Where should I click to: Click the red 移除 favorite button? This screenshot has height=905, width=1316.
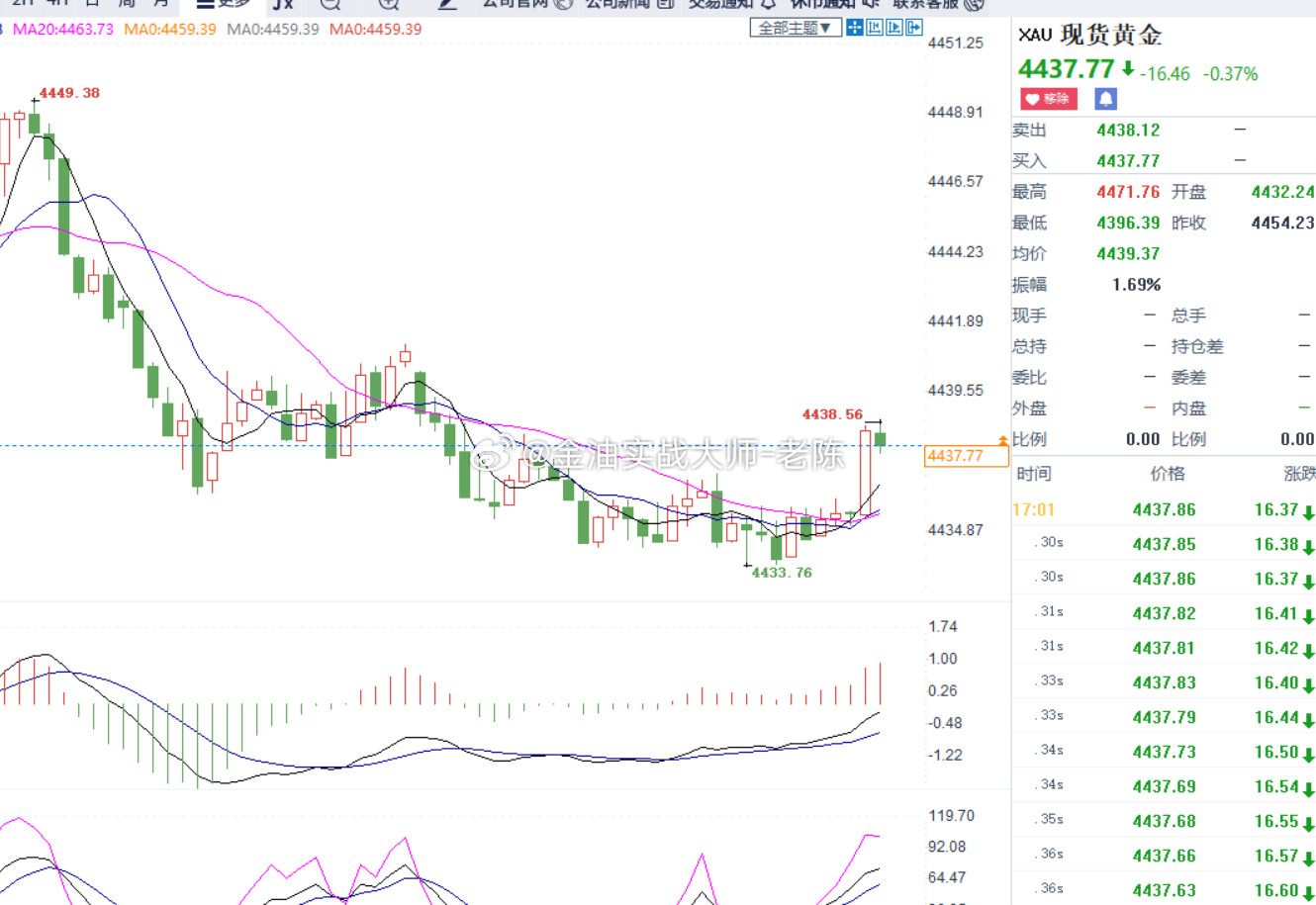[1049, 99]
